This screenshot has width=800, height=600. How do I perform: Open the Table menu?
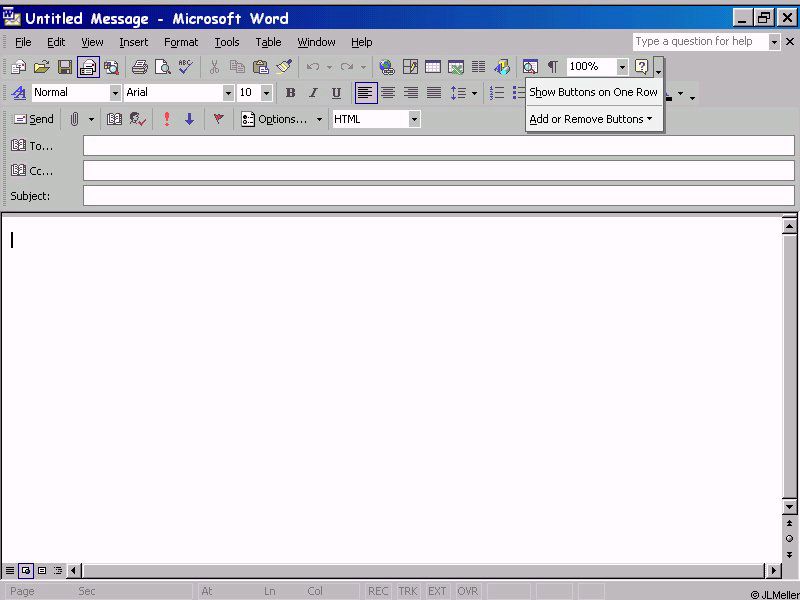tap(268, 42)
